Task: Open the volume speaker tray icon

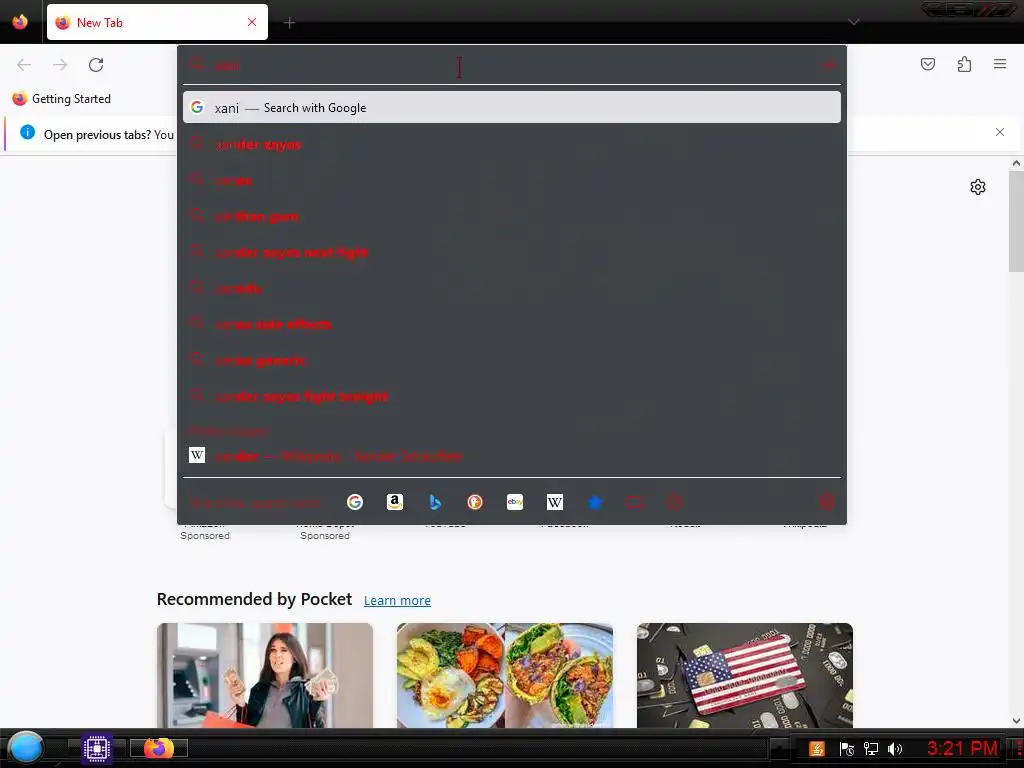Action: pyautogui.click(x=895, y=748)
